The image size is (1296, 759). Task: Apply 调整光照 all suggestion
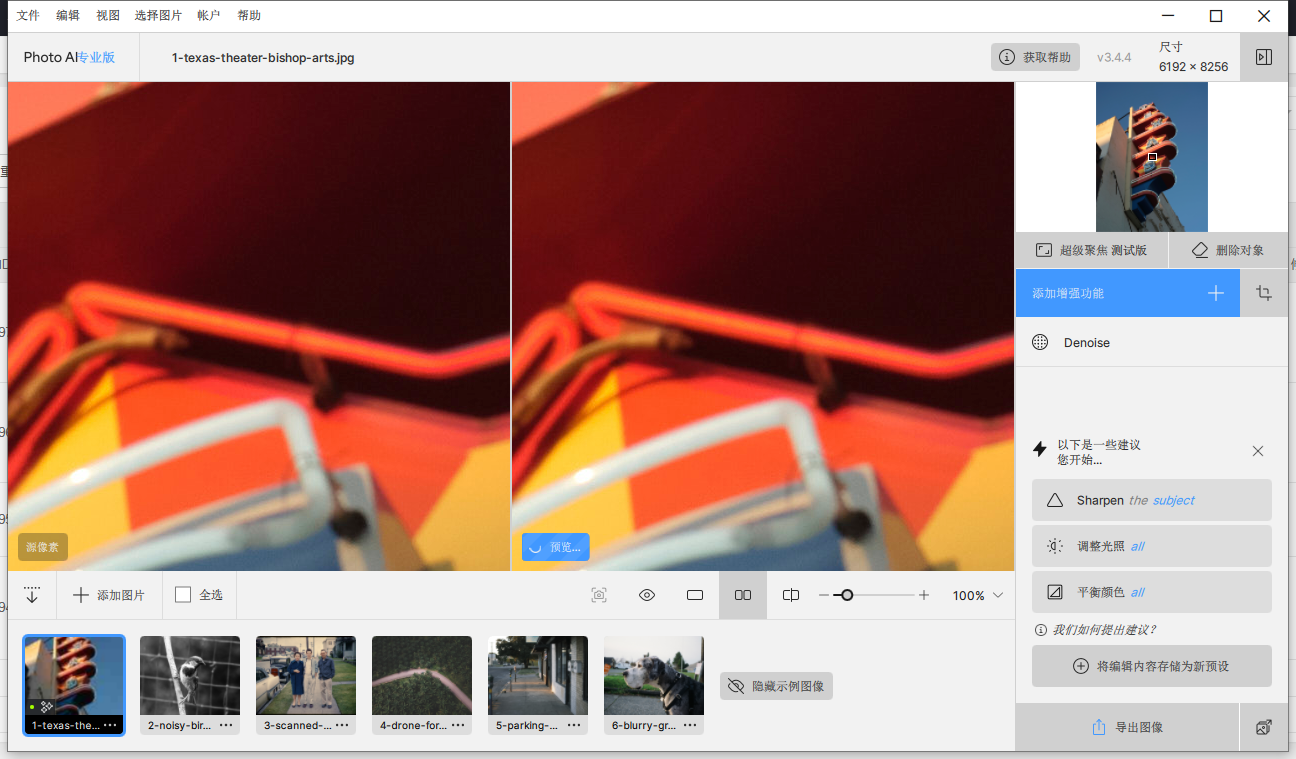point(1152,546)
